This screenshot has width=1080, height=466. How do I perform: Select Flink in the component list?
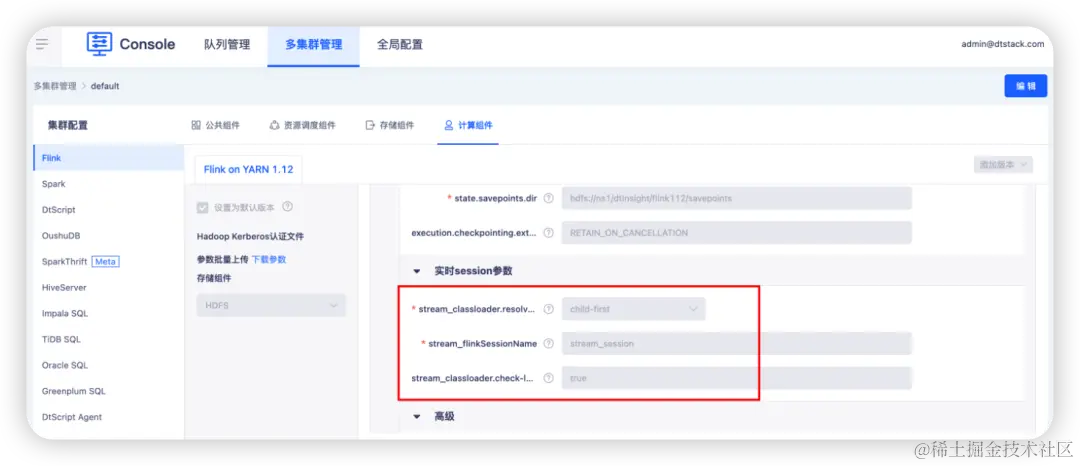(x=108, y=158)
